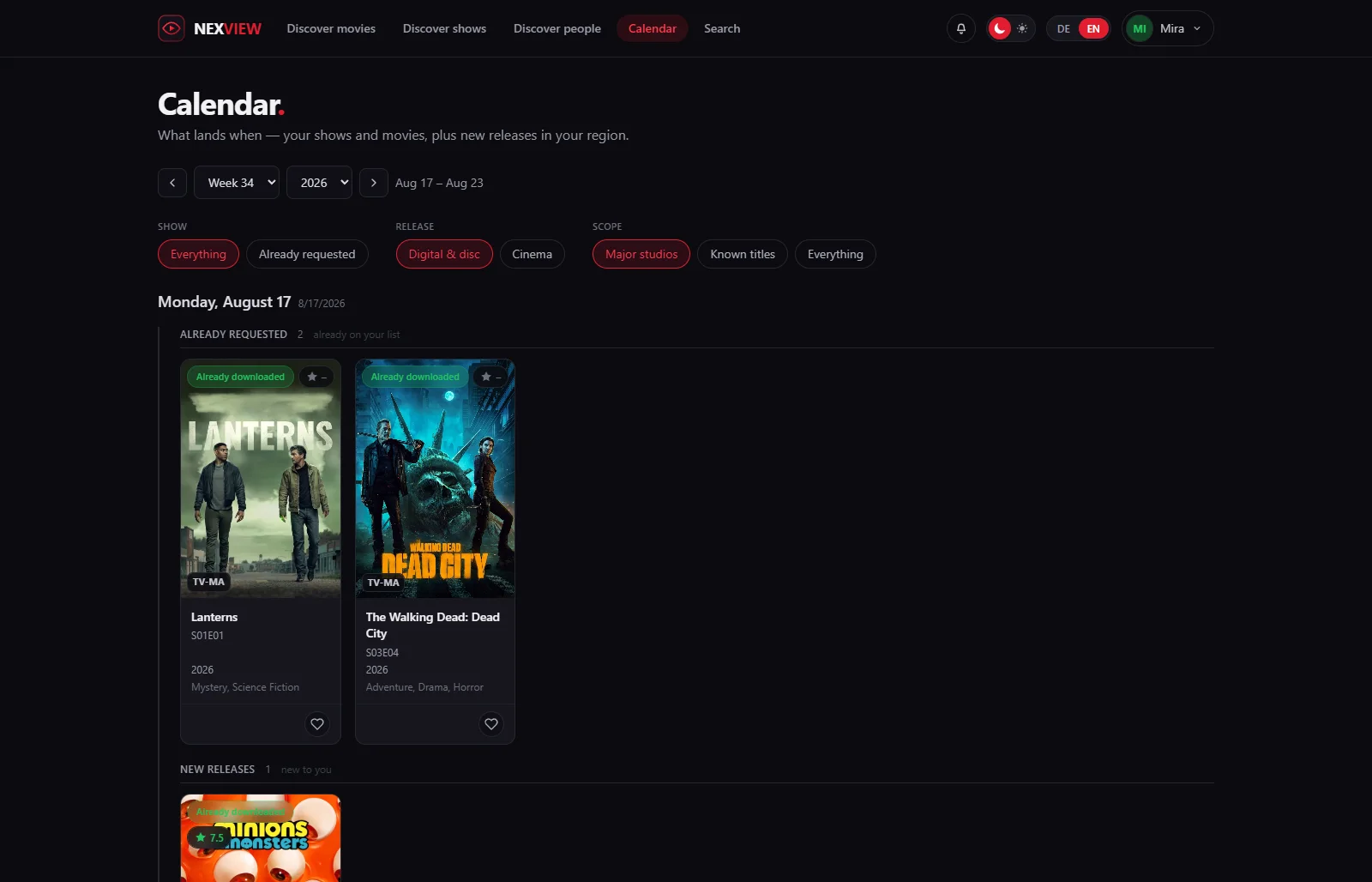Click the 7.5 rating badge on Minions
1372x882 pixels.
(x=210, y=837)
